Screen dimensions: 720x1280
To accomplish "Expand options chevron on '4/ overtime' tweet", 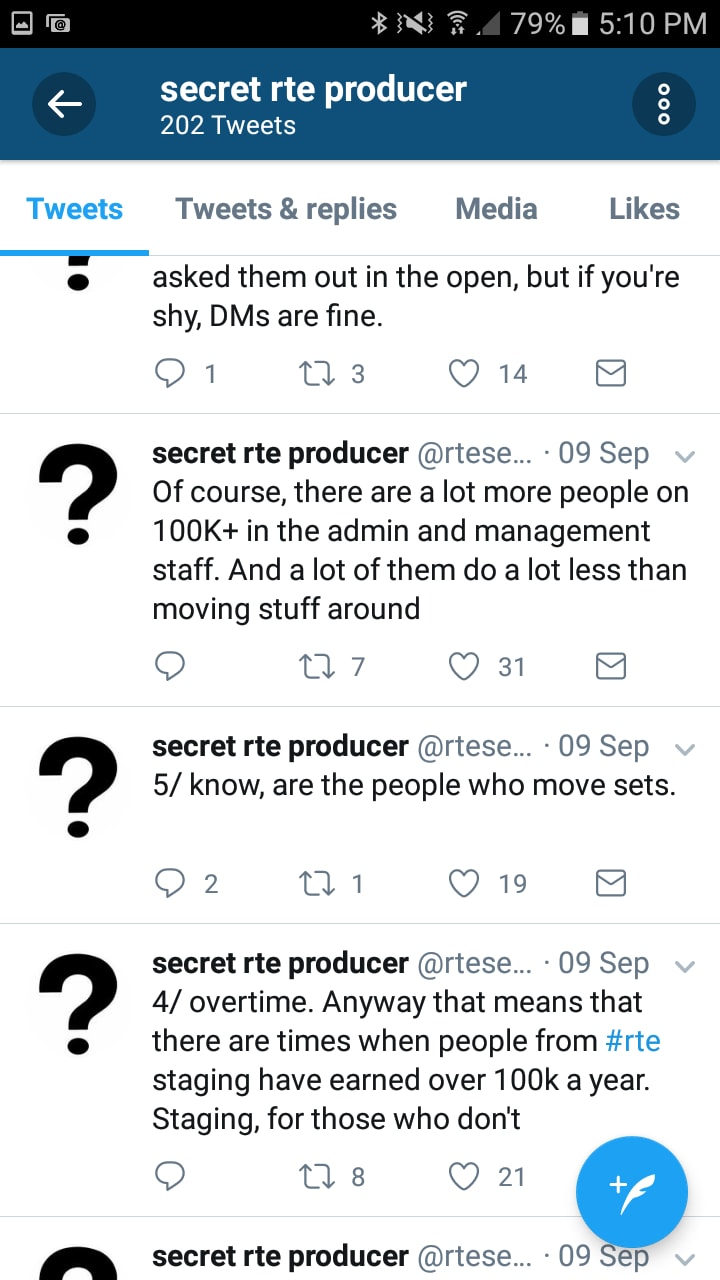I will point(685,966).
